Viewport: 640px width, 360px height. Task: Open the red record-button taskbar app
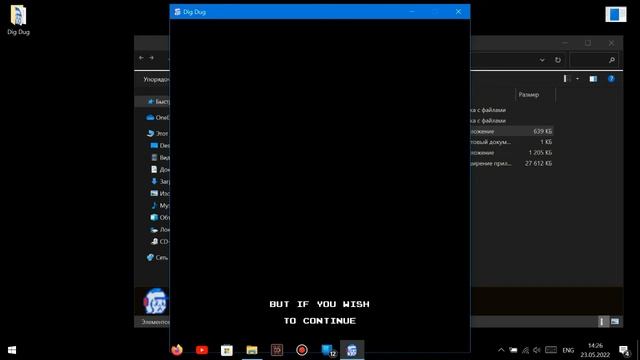pyautogui.click(x=302, y=350)
